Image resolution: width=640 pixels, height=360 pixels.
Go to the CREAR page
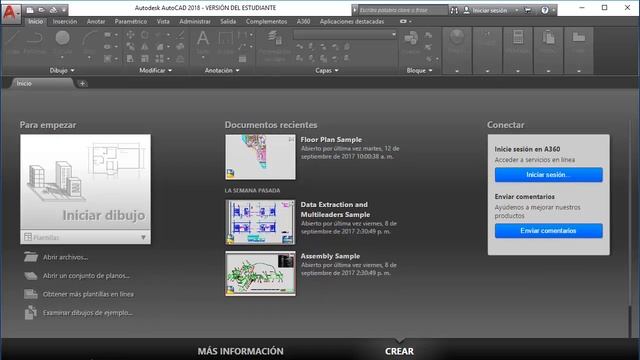tap(399, 351)
